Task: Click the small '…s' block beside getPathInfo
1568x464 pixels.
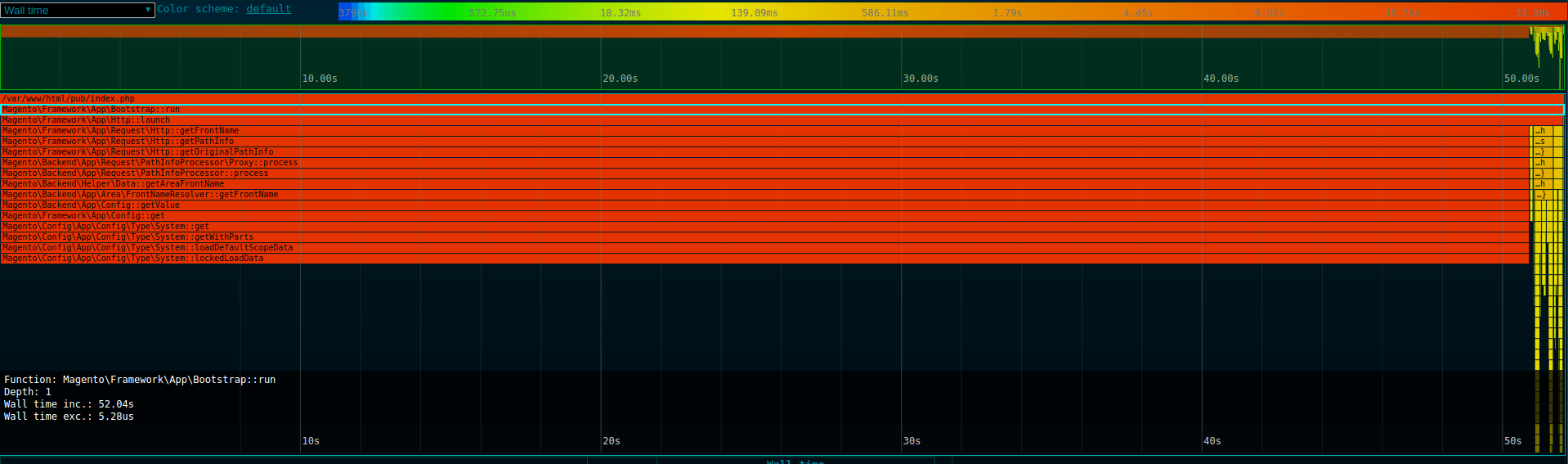Action: tap(1542, 142)
